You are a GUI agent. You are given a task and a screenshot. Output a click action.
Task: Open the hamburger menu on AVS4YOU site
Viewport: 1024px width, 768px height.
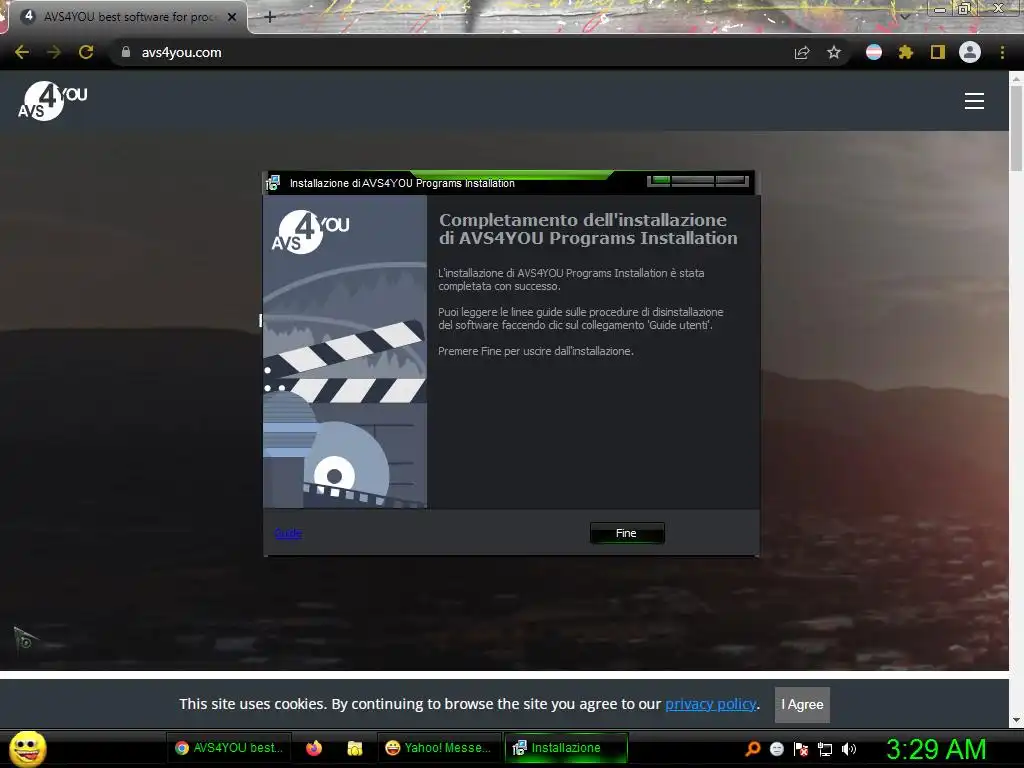point(974,101)
